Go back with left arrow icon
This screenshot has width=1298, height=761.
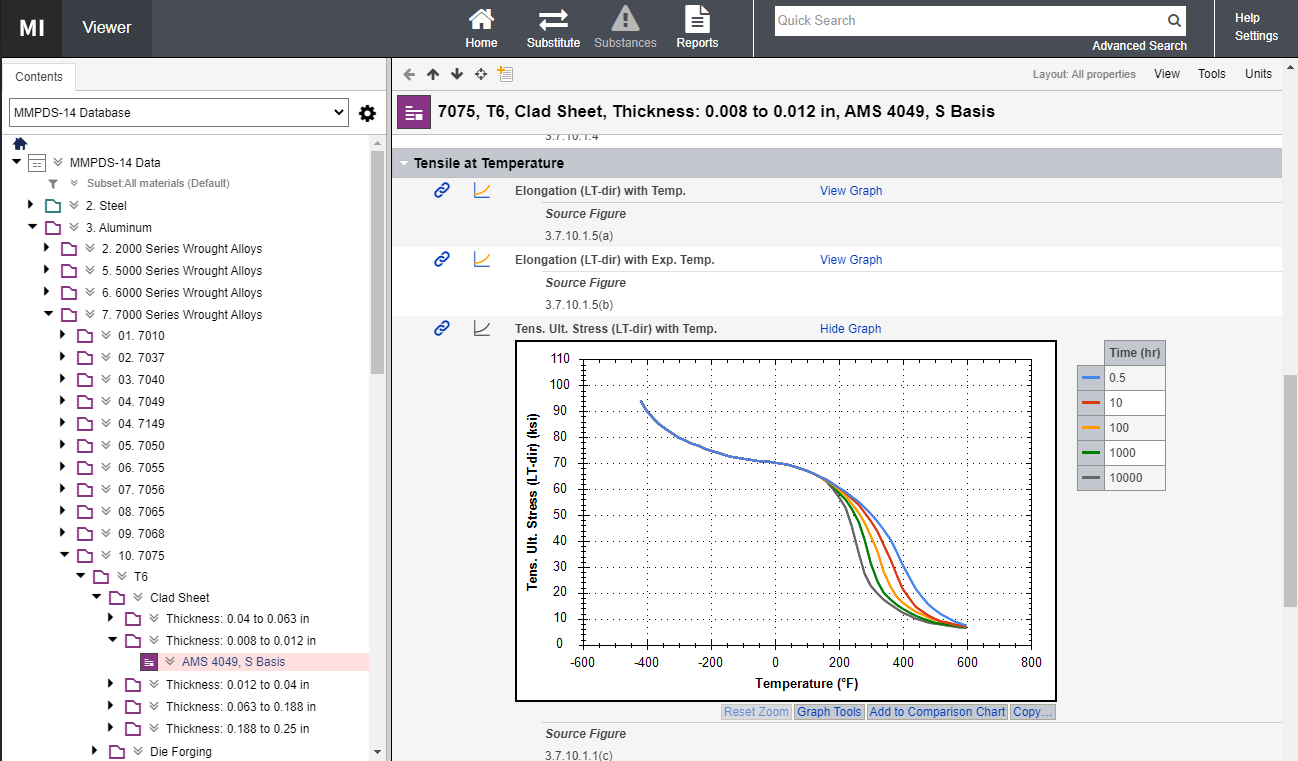click(x=409, y=74)
